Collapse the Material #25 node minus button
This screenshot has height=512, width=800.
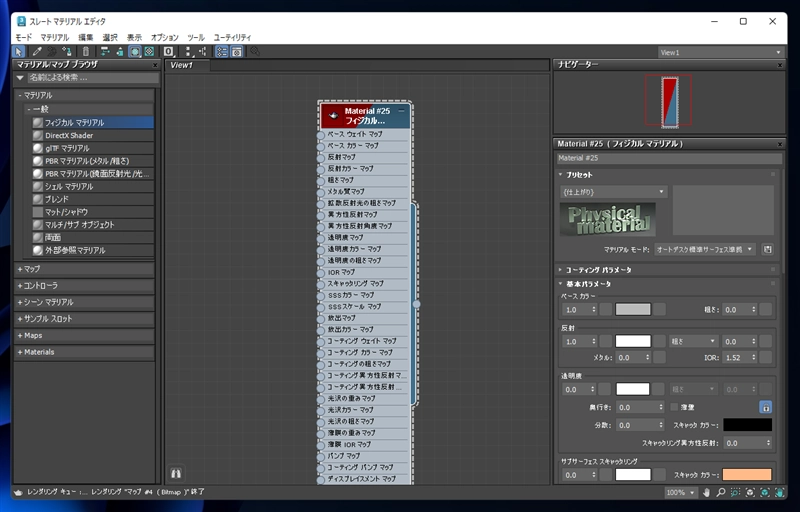(402, 111)
